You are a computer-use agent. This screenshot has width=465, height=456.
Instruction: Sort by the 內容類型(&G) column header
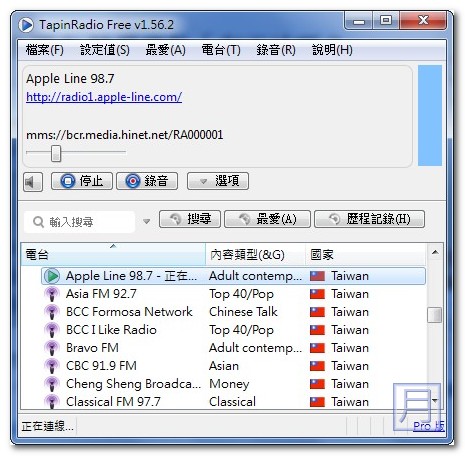click(256, 255)
